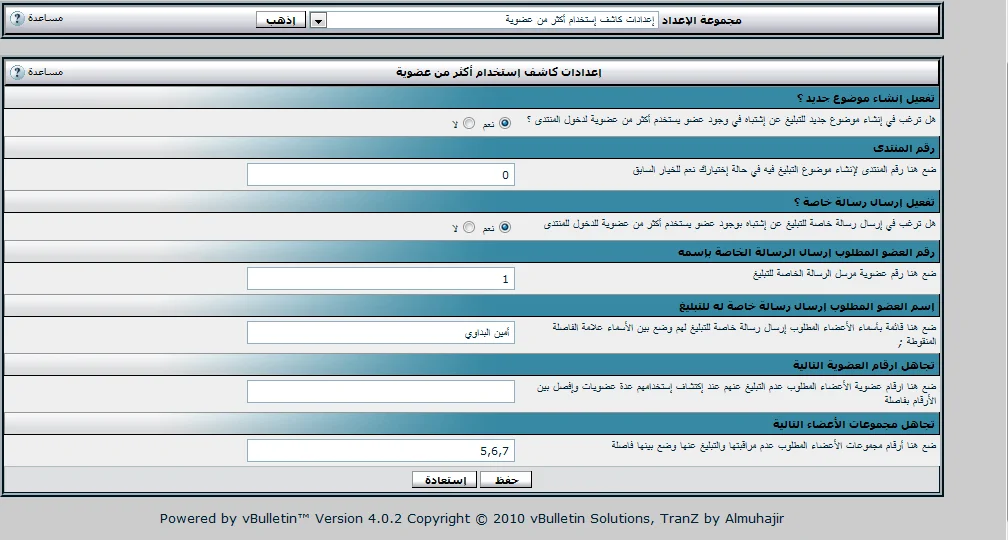Select لا for creating a new topic
Viewport: 1008px width, 540px height.
[x=469, y=123]
